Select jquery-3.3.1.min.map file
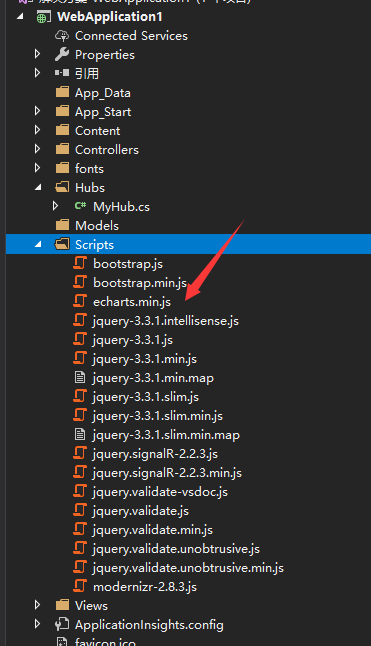Image resolution: width=371 pixels, height=646 pixels. coord(153,377)
